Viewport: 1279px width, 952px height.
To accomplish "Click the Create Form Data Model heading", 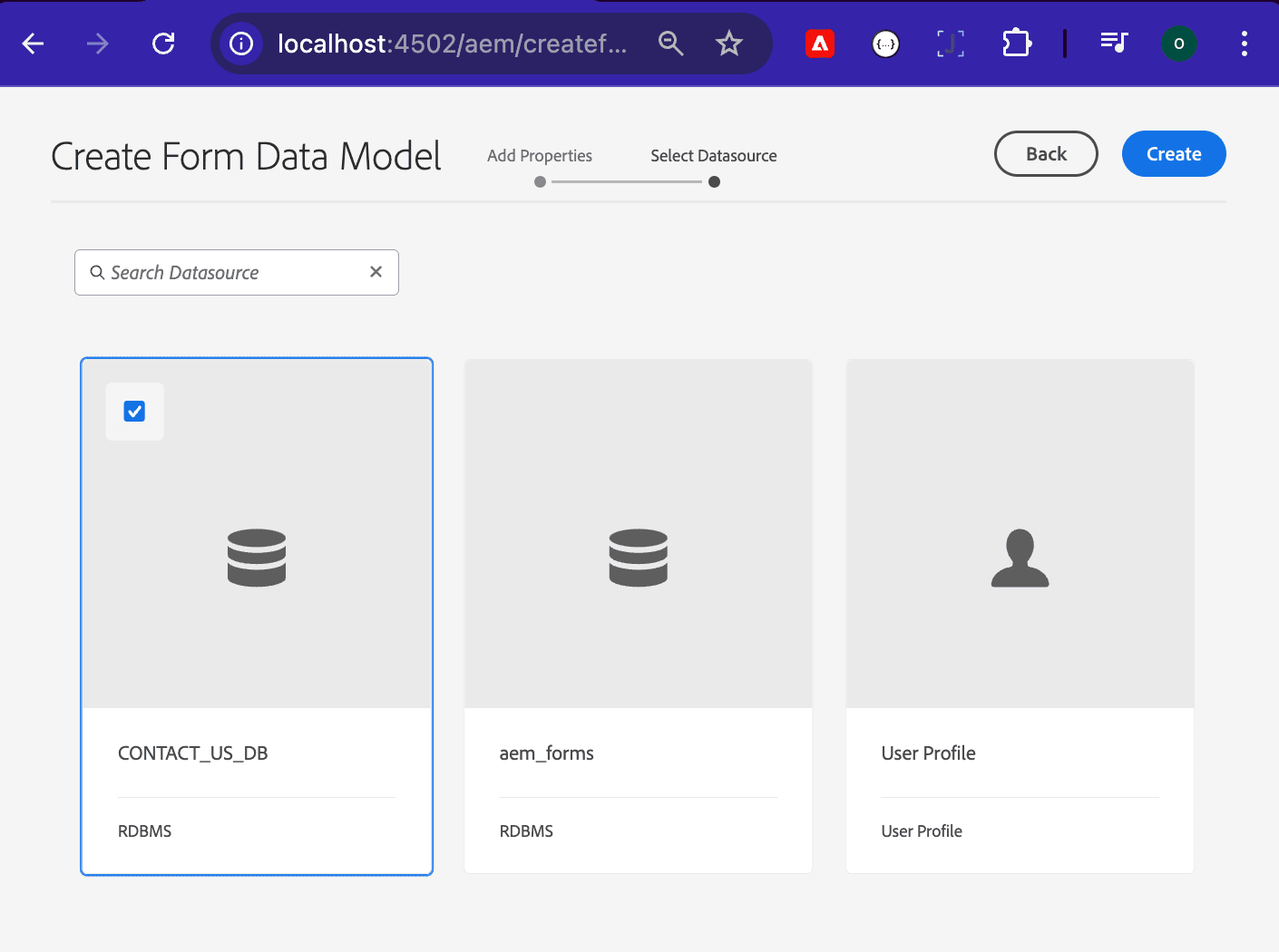I will (247, 156).
